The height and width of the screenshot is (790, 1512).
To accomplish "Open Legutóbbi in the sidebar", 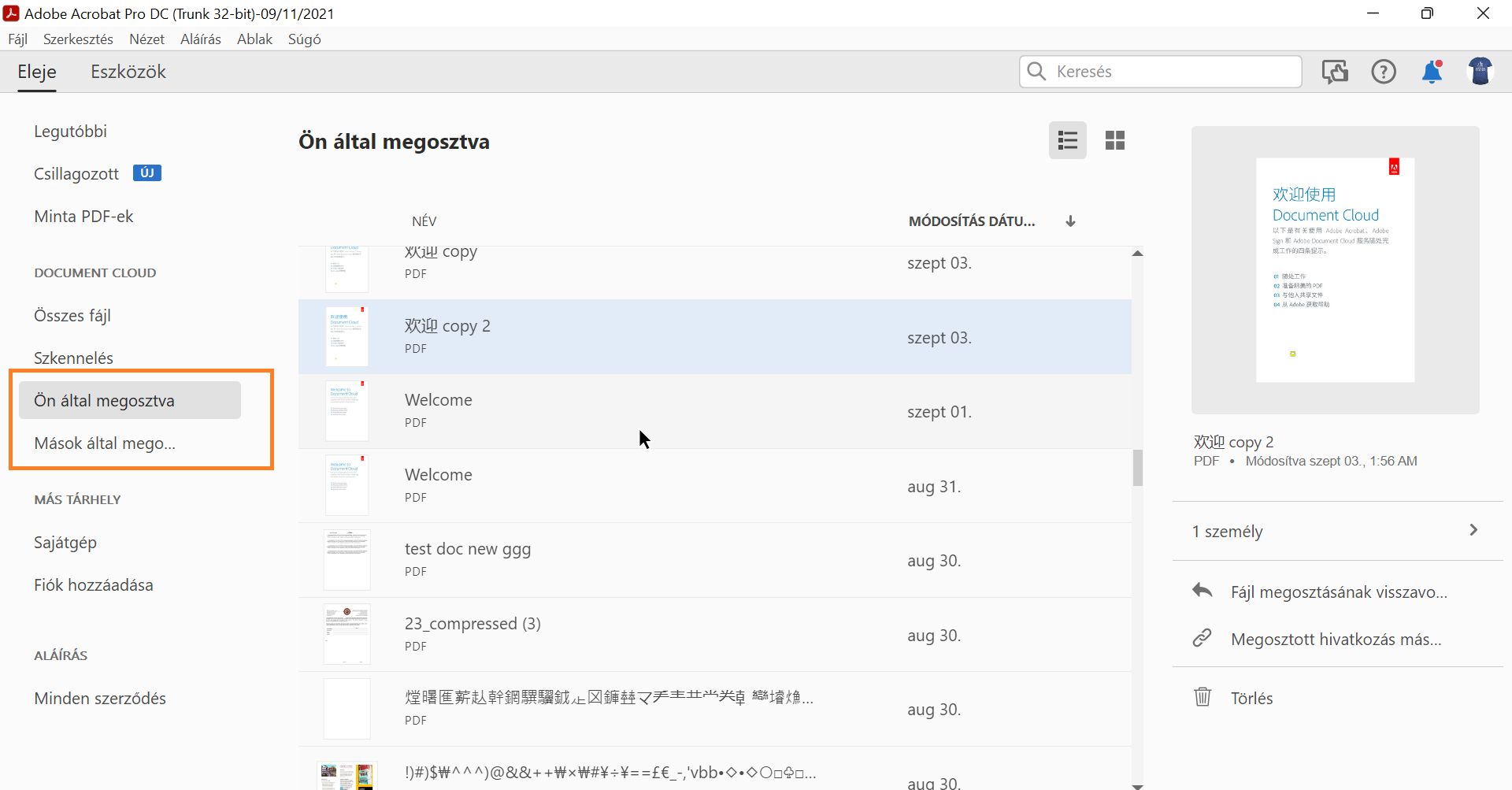I will coord(70,132).
